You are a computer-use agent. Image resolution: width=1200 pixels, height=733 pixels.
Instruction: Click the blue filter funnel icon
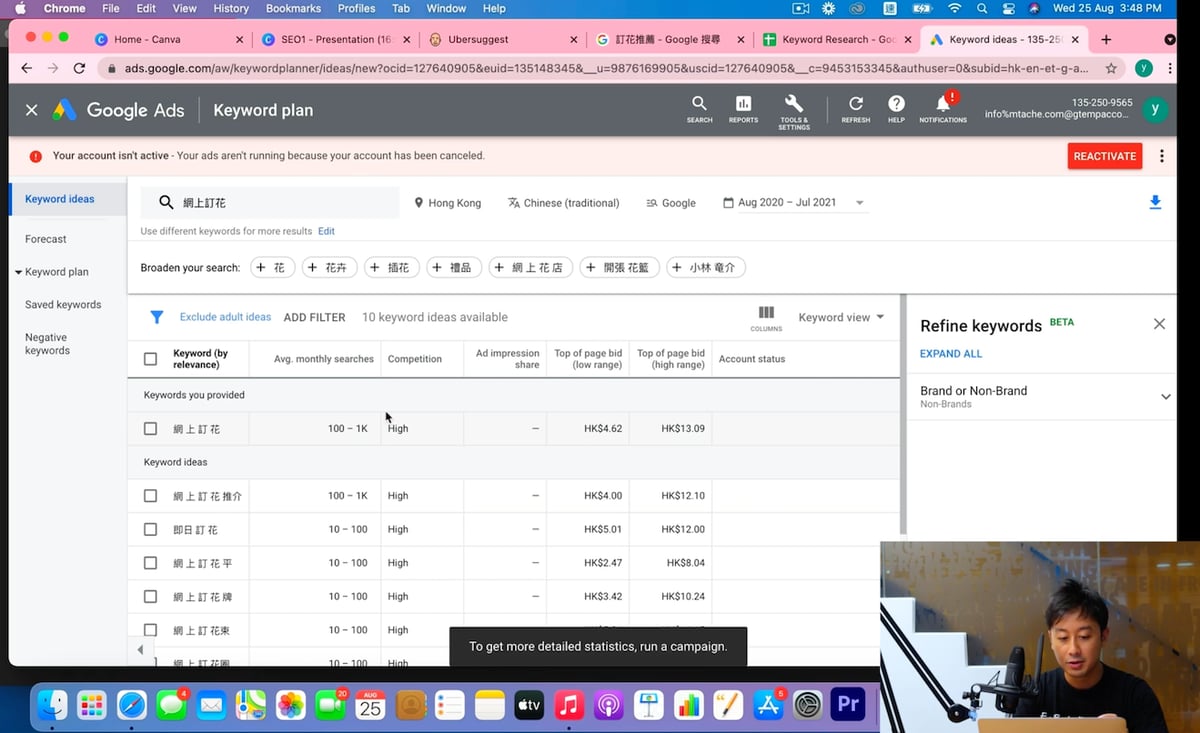point(157,317)
